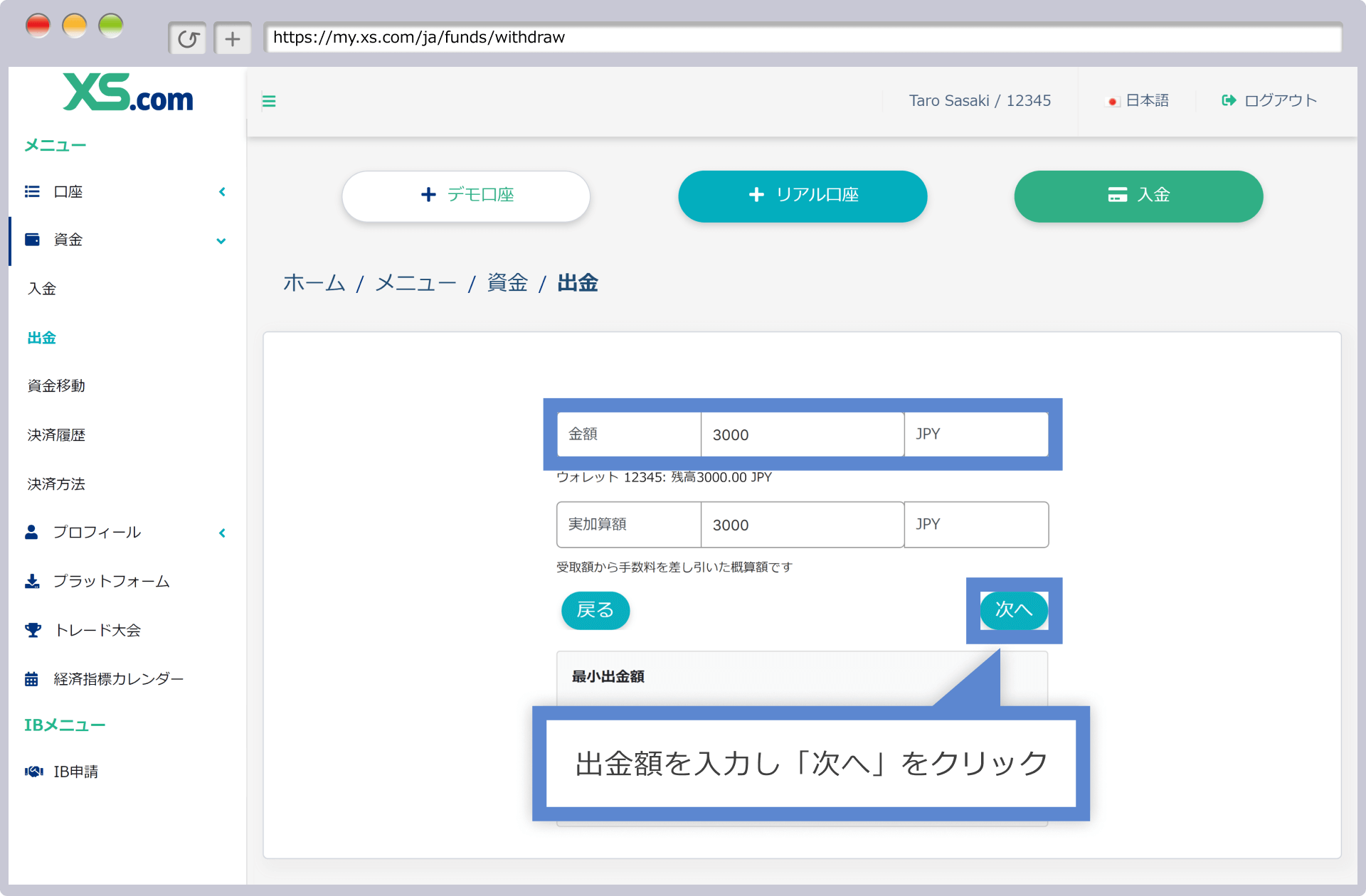Click the browser address bar
Viewport: 1366px width, 896px height.
click(x=803, y=38)
